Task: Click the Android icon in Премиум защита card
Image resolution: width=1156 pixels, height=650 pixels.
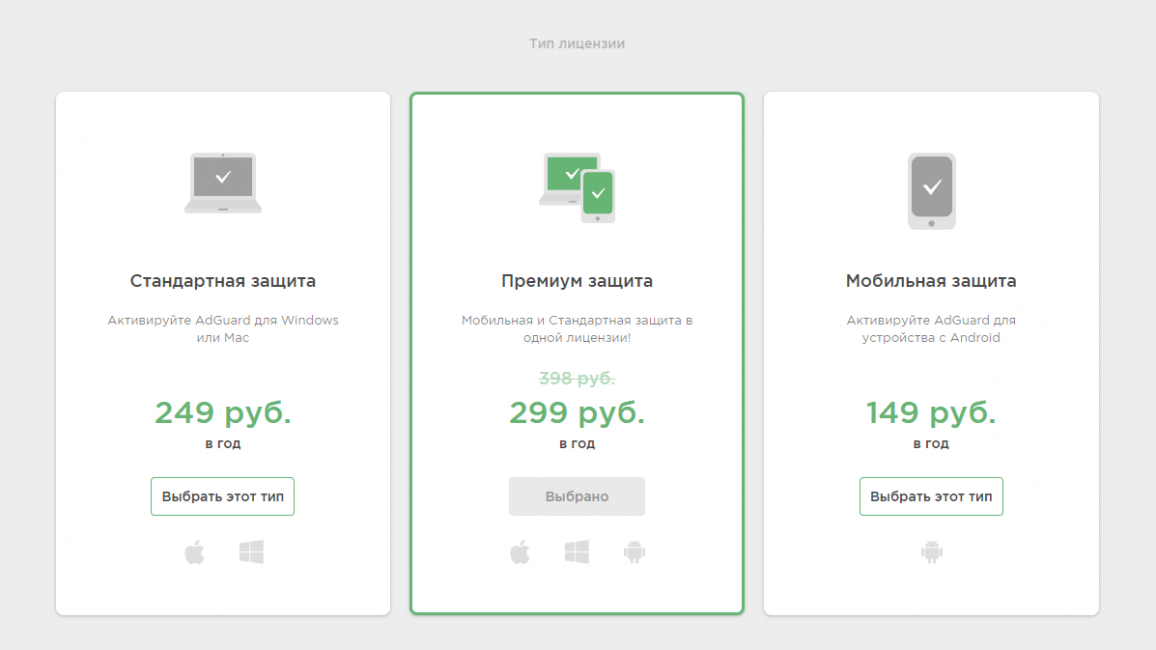Action: [x=634, y=552]
